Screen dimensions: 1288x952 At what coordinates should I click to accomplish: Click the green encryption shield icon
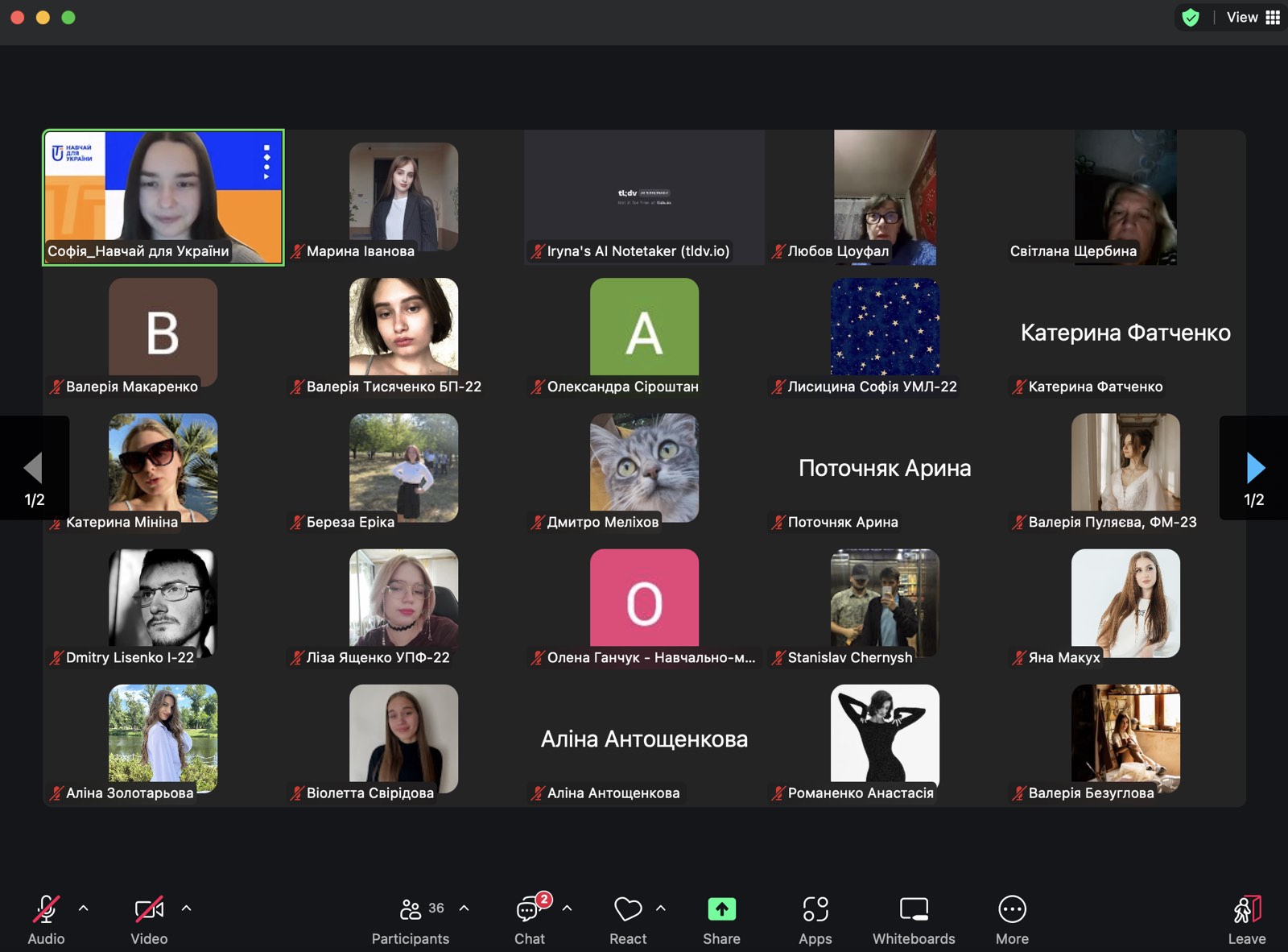click(x=1191, y=18)
